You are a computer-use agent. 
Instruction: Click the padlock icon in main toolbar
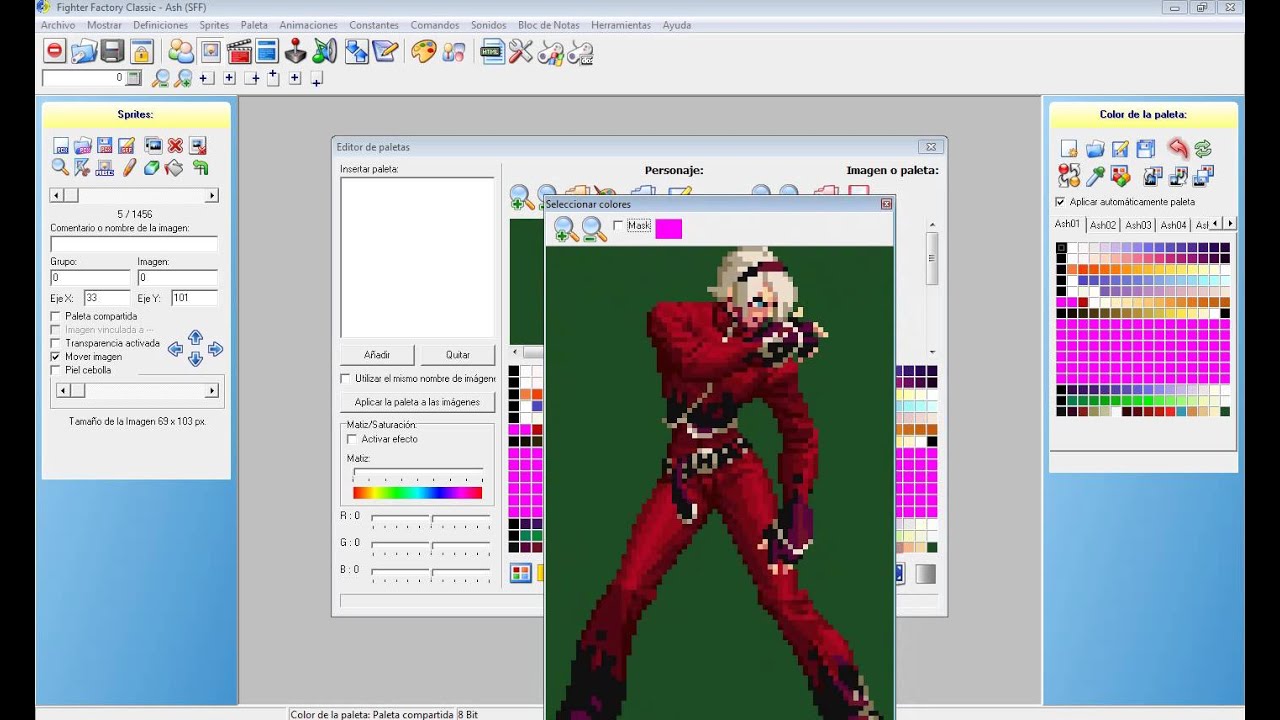coord(141,51)
